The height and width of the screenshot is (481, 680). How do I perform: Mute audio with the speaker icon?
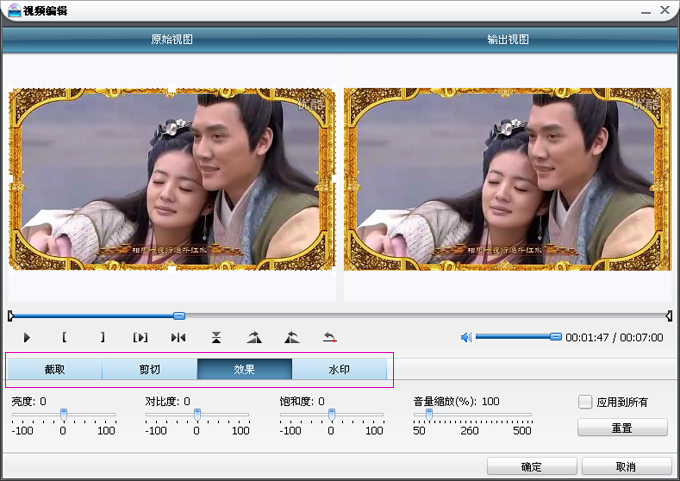pyautogui.click(x=466, y=337)
